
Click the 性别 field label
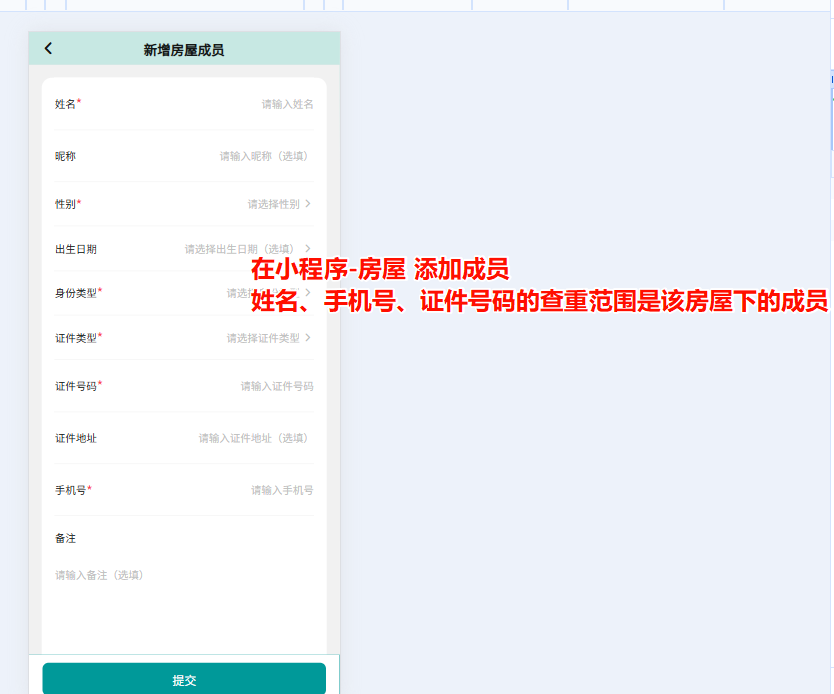pyautogui.click(x=68, y=203)
